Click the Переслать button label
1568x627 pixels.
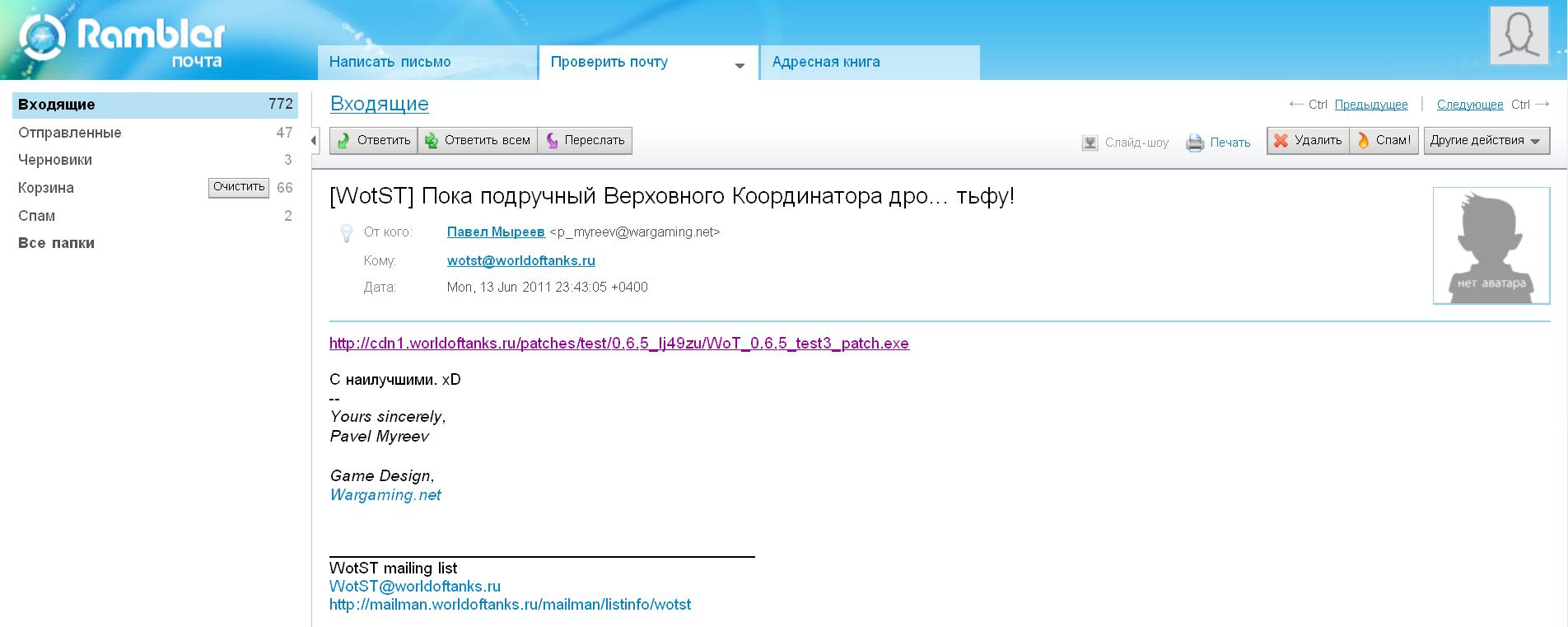point(595,141)
